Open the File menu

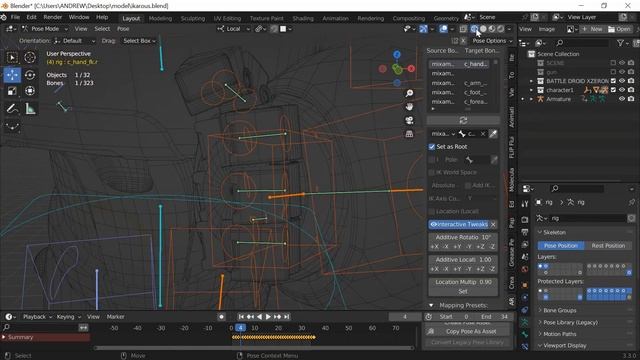point(15,17)
